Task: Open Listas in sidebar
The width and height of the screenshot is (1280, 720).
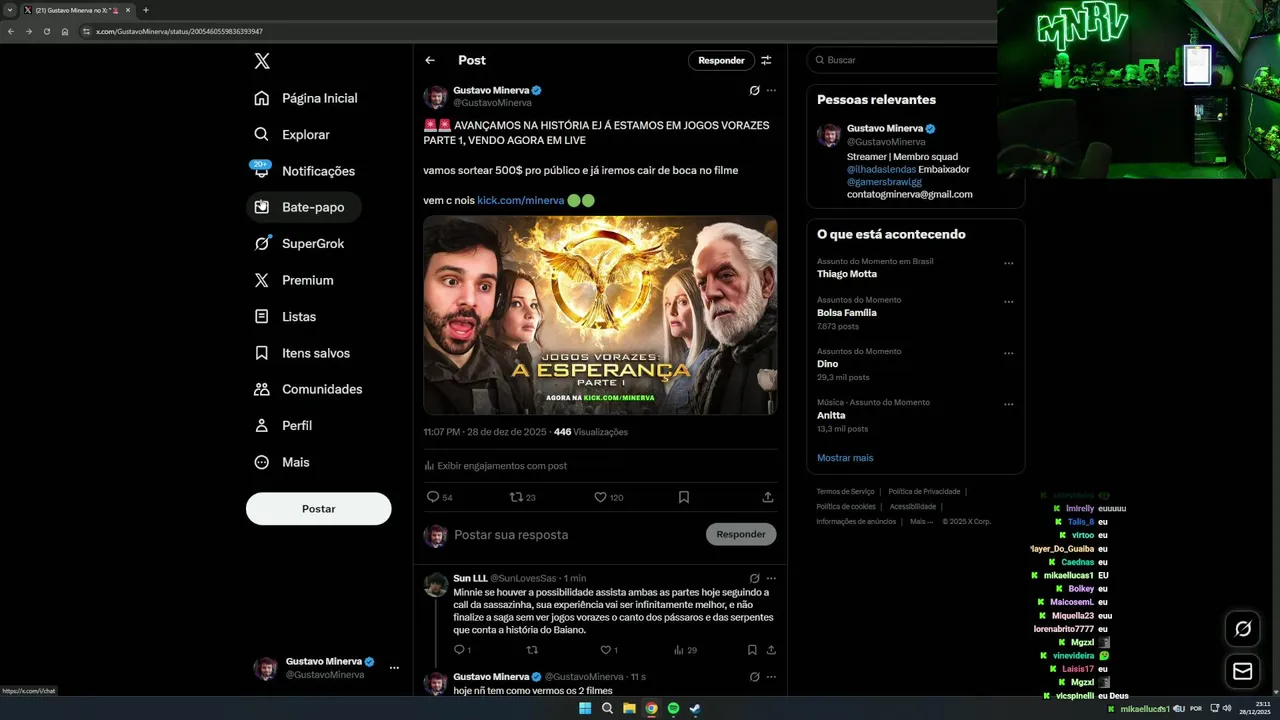Action: click(285, 316)
